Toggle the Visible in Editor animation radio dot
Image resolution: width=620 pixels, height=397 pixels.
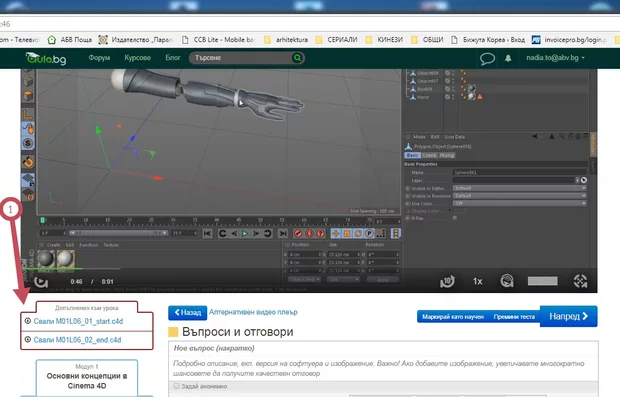coord(407,188)
